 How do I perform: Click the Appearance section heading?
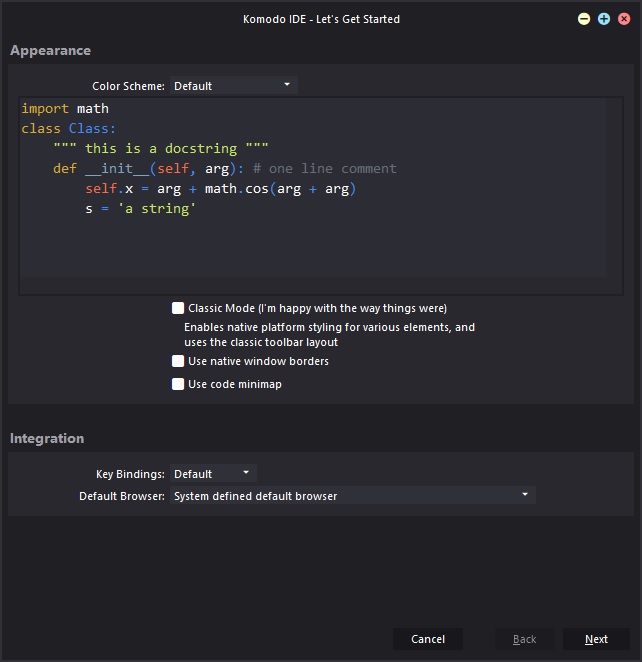[x=50, y=51]
